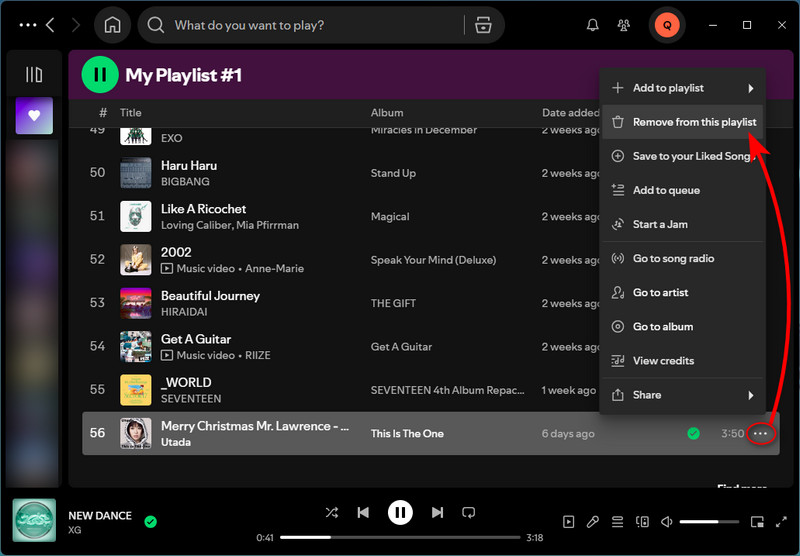Open the Share menu entry
Screen dimensions: 800x556
[682, 395]
